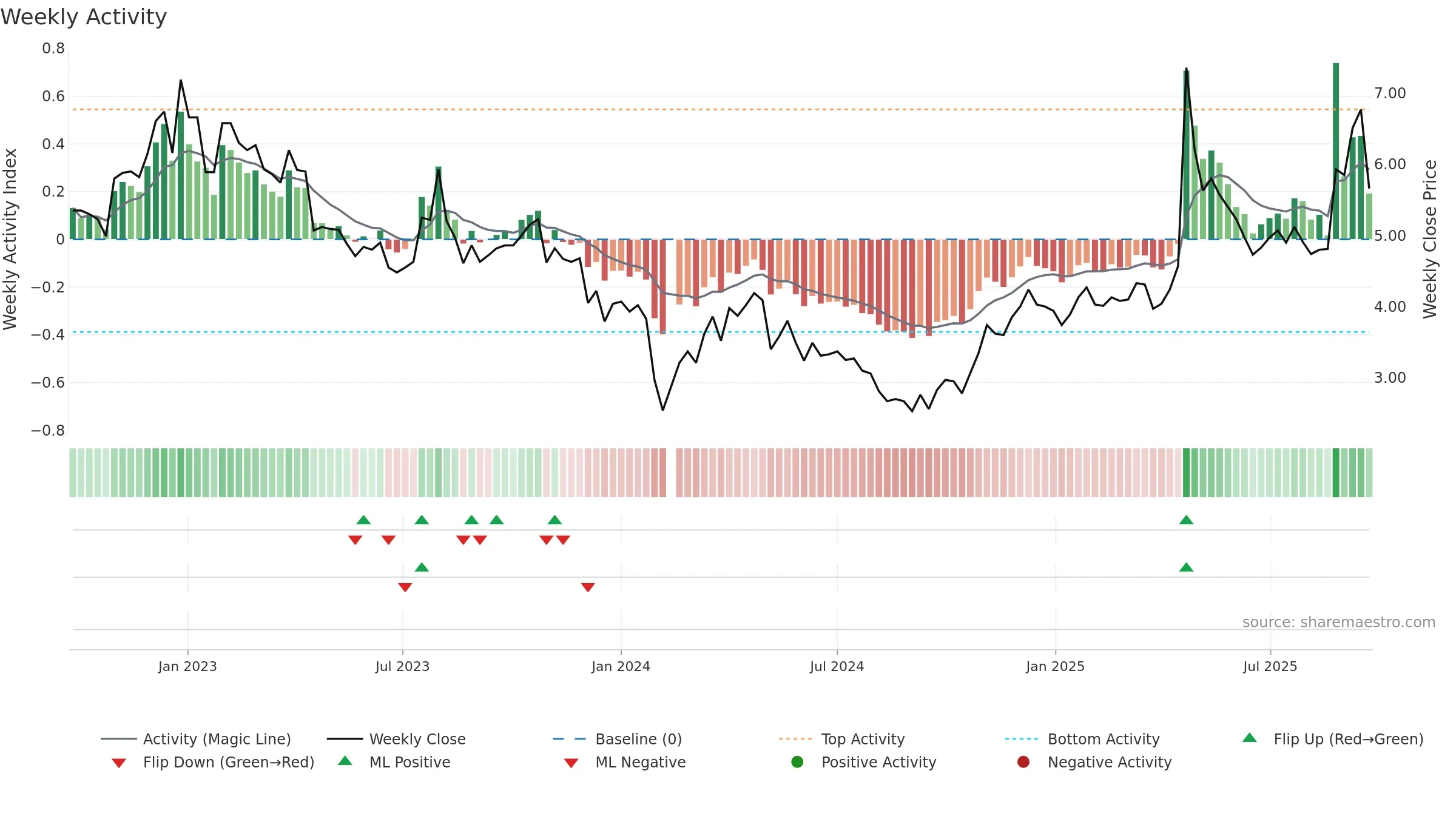The height and width of the screenshot is (819, 1456).
Task: Click the ML Positive legend green triangle
Action: click(x=345, y=761)
